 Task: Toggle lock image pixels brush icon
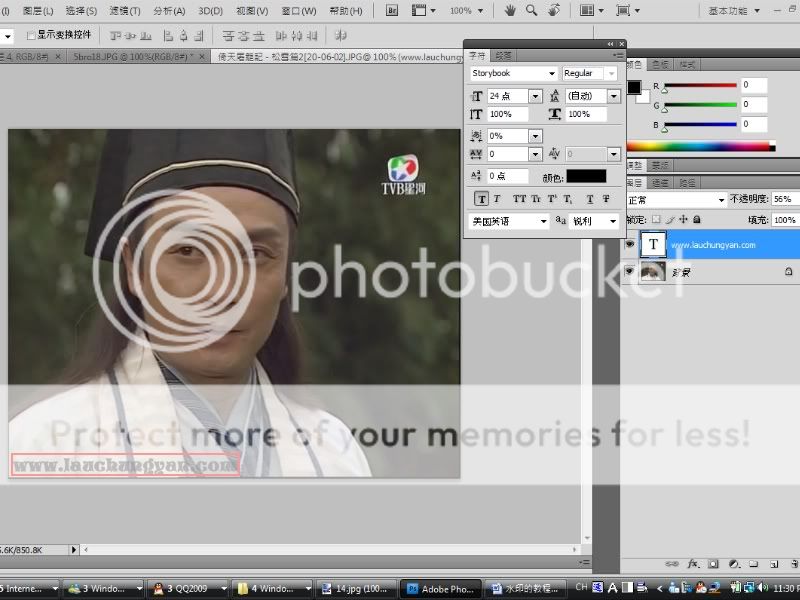tap(670, 220)
